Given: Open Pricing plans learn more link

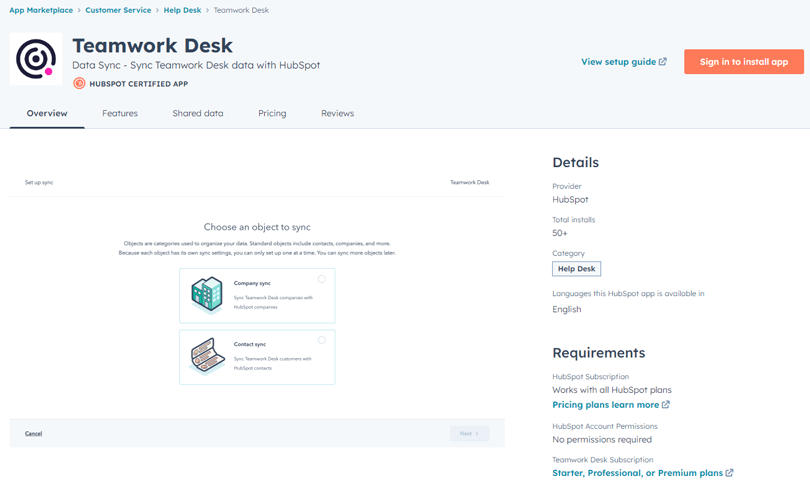Looking at the screenshot, I should 611,405.
